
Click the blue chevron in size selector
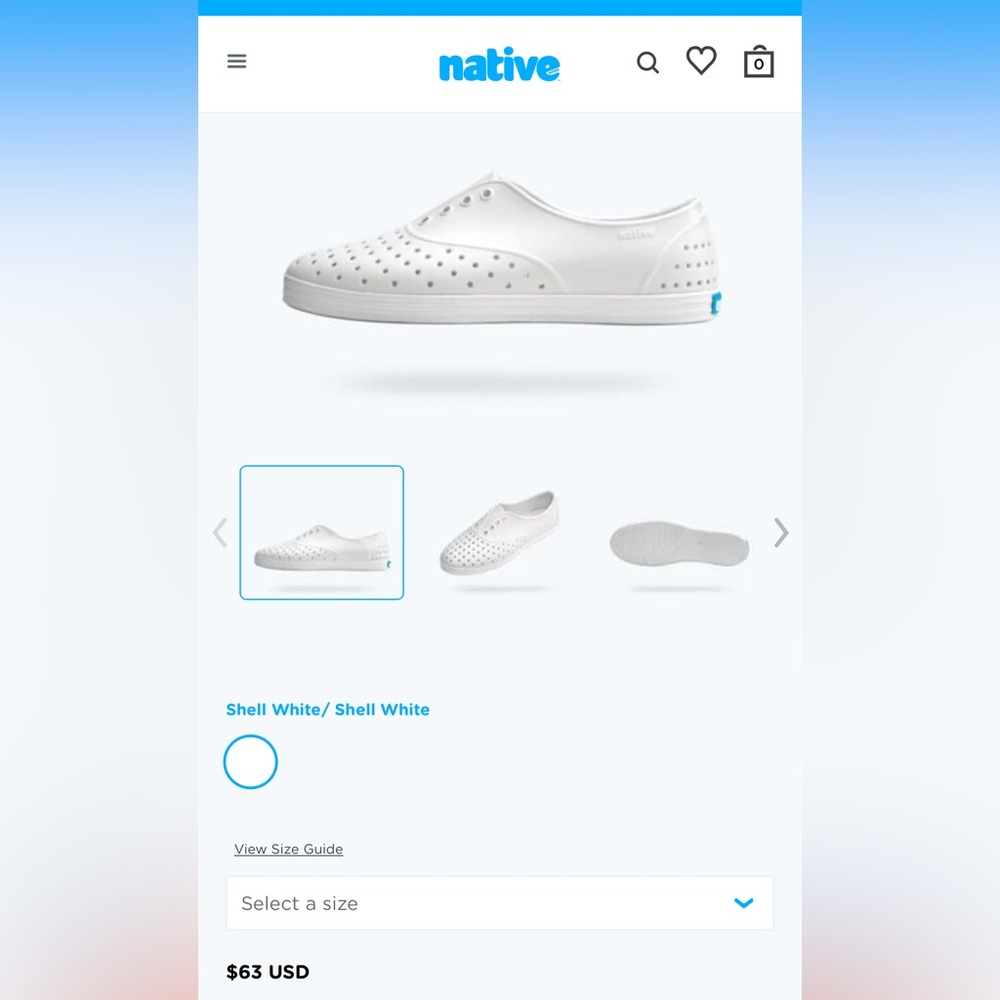click(744, 903)
